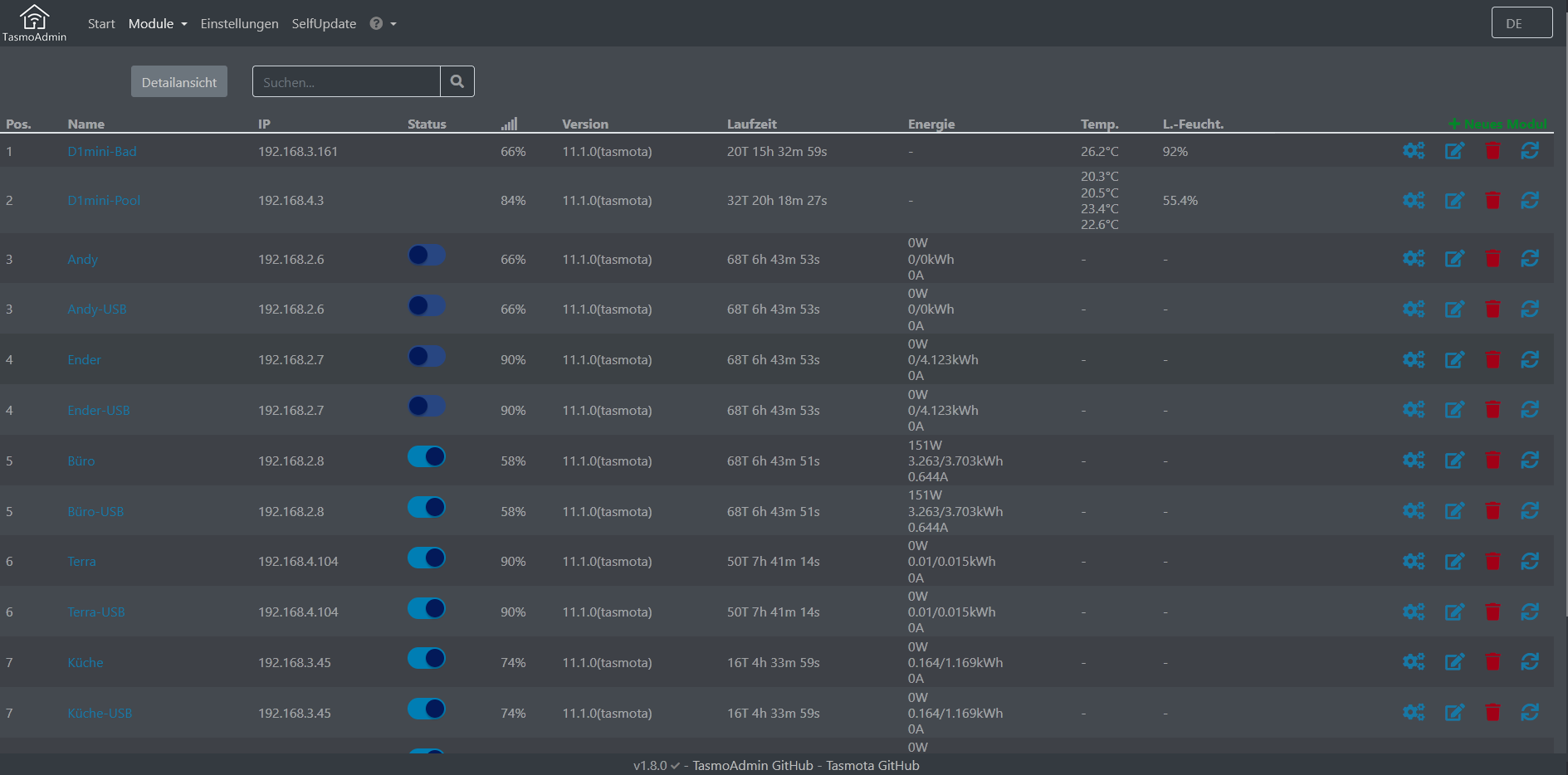
Task: Switch off the Terra power toggle
Action: tap(427, 558)
